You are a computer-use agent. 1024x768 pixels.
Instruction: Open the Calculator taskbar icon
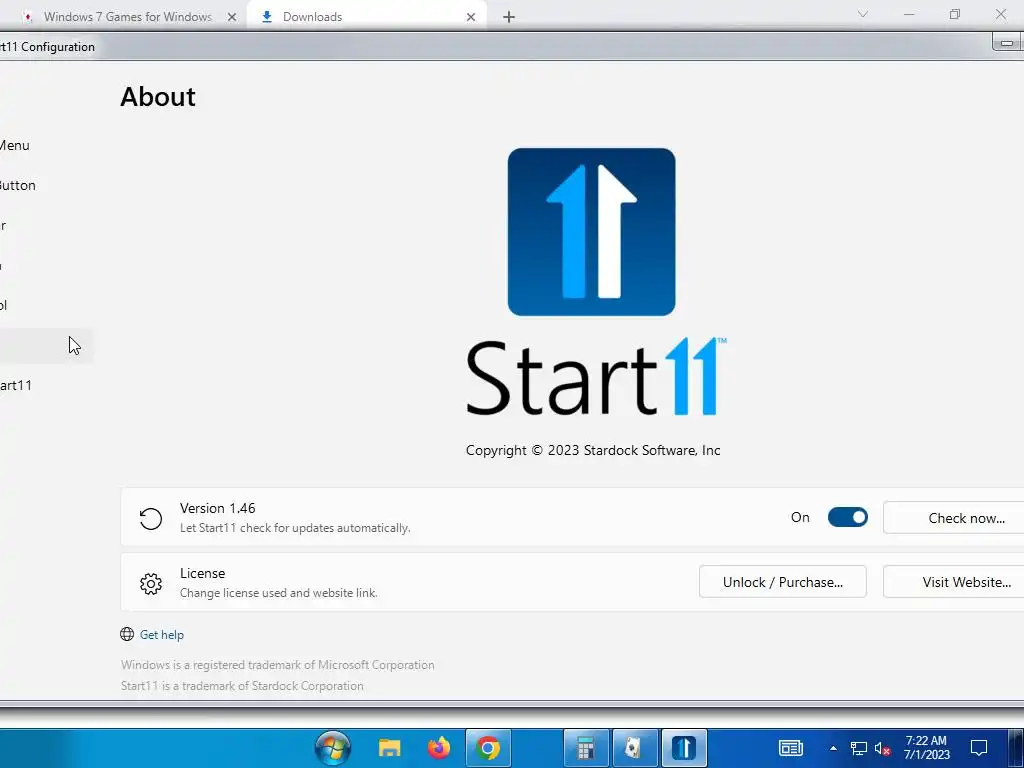586,748
